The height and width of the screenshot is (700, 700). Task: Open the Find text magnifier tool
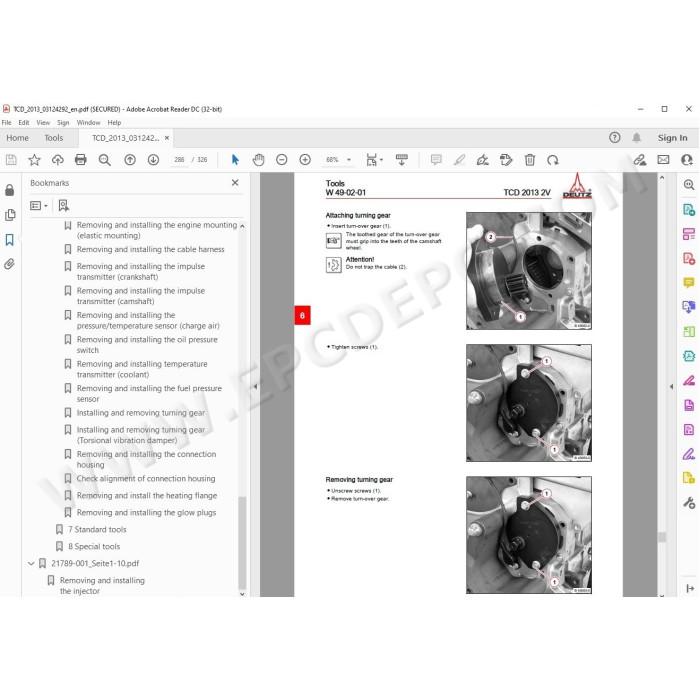click(104, 160)
